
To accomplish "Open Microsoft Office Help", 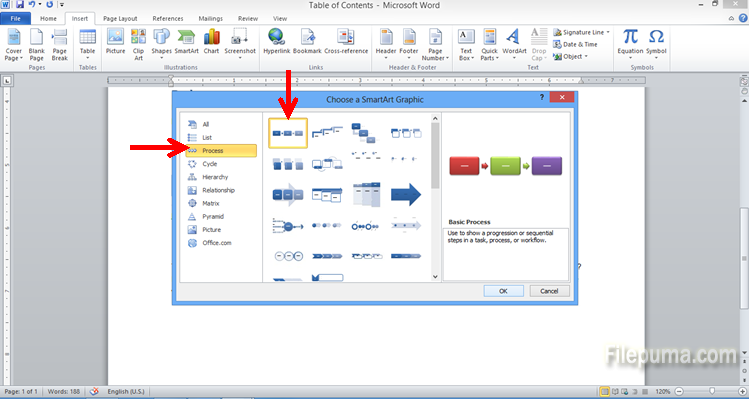I will (x=743, y=18).
